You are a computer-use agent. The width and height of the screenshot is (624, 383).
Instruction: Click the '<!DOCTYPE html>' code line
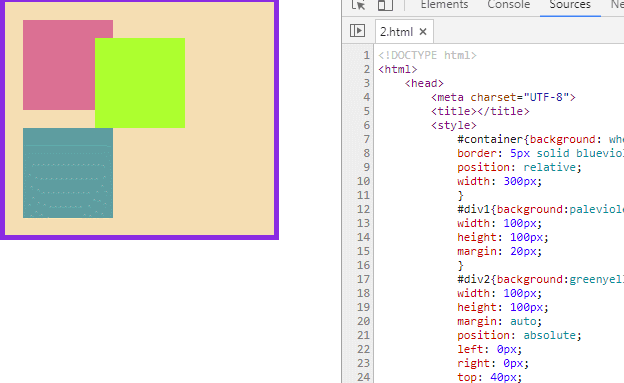click(427, 55)
